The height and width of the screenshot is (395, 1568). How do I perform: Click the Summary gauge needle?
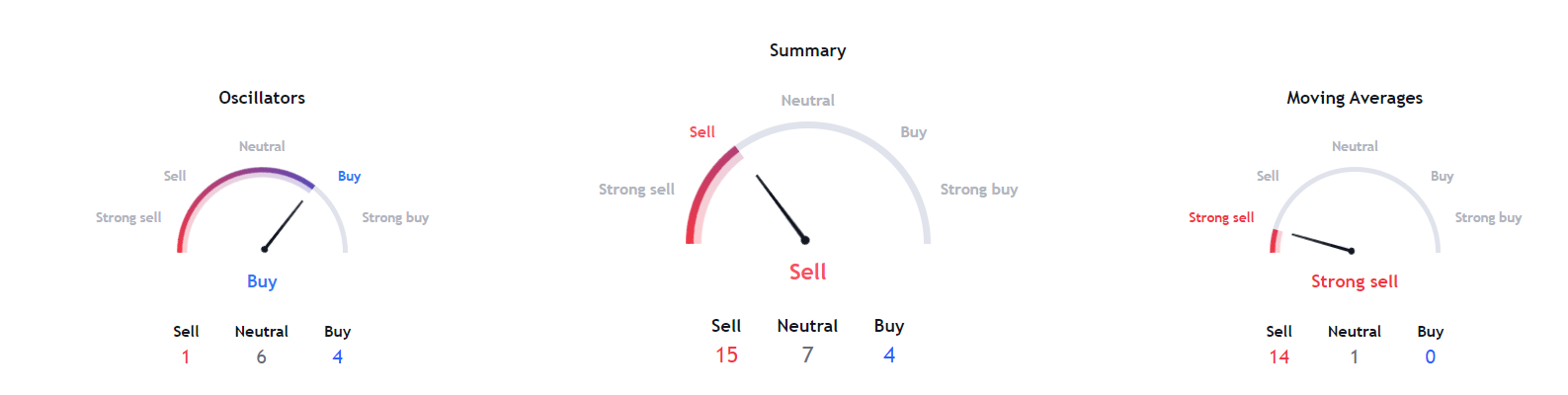click(782, 208)
